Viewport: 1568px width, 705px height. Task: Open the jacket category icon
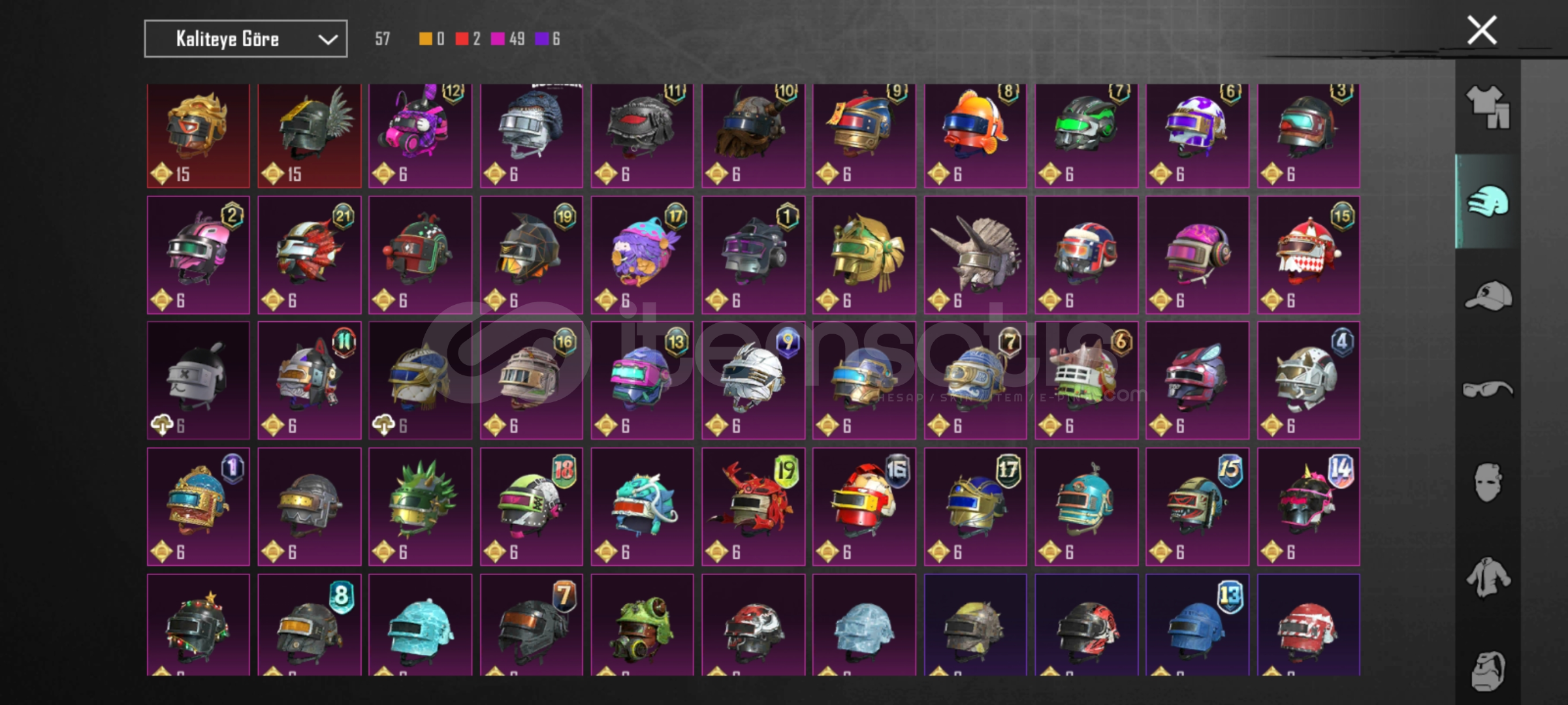(x=1488, y=577)
